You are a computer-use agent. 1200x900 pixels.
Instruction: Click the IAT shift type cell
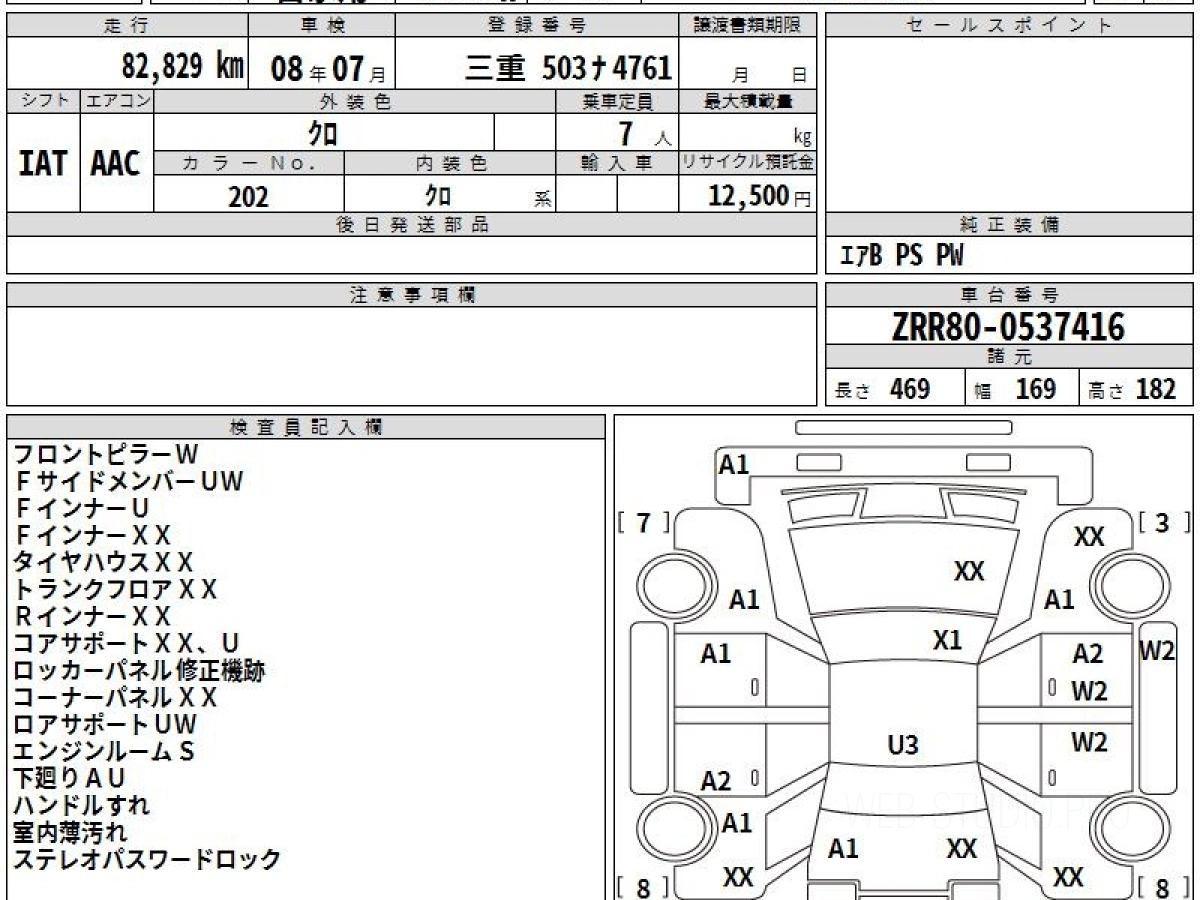pos(43,164)
